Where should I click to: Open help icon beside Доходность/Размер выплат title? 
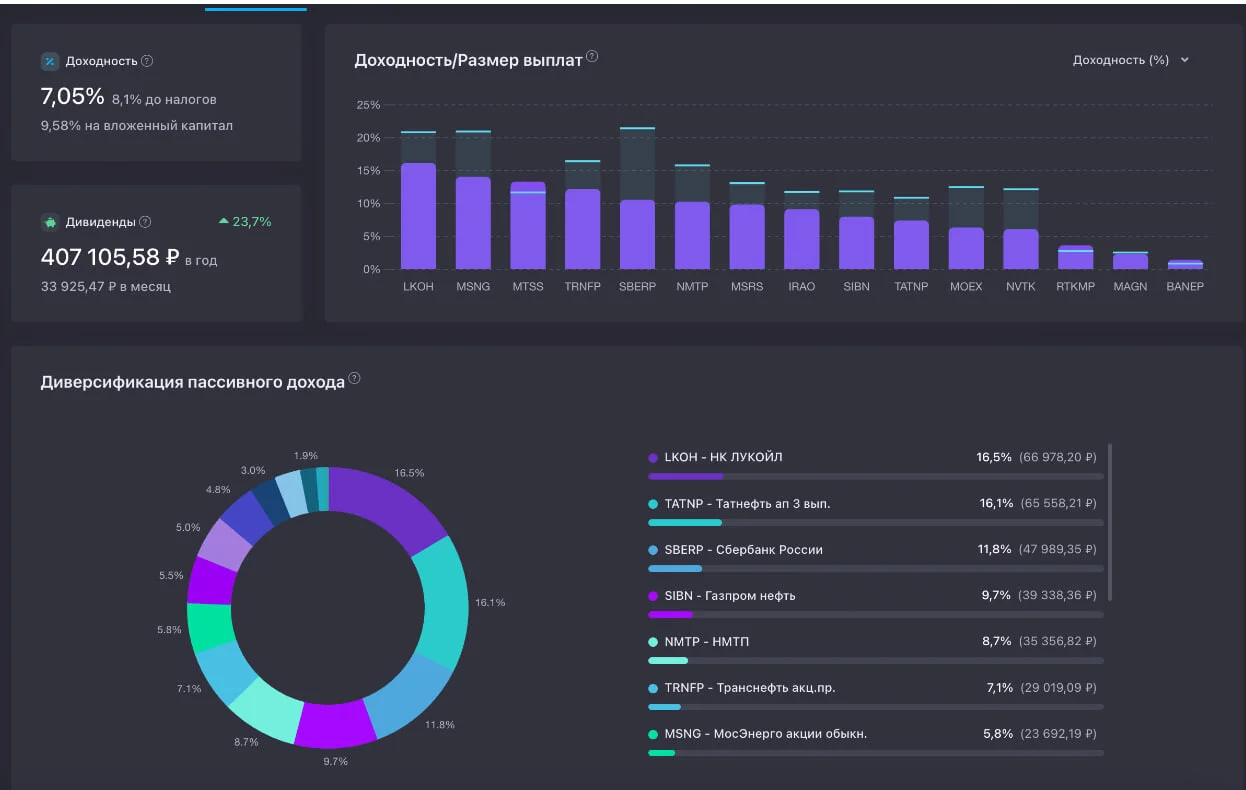click(592, 57)
